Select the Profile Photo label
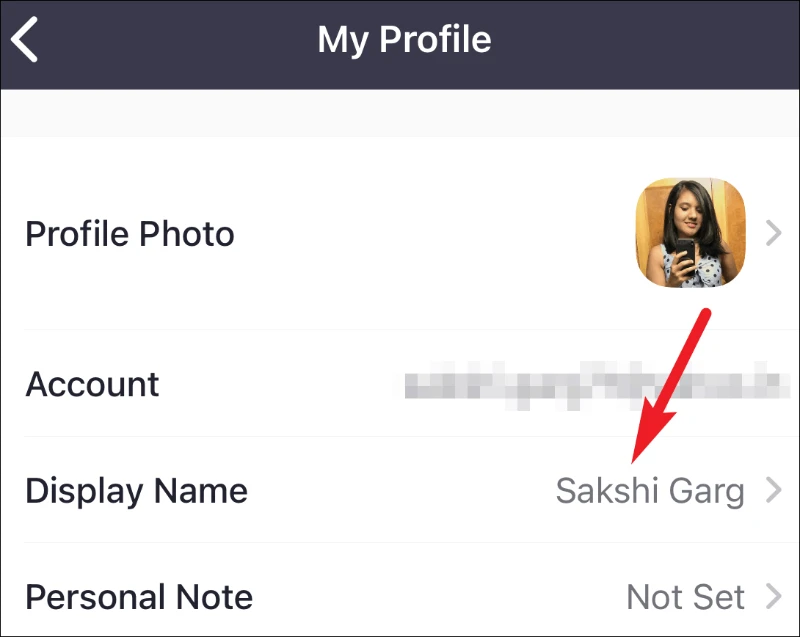Viewport: 800px width, 637px height. 130,234
